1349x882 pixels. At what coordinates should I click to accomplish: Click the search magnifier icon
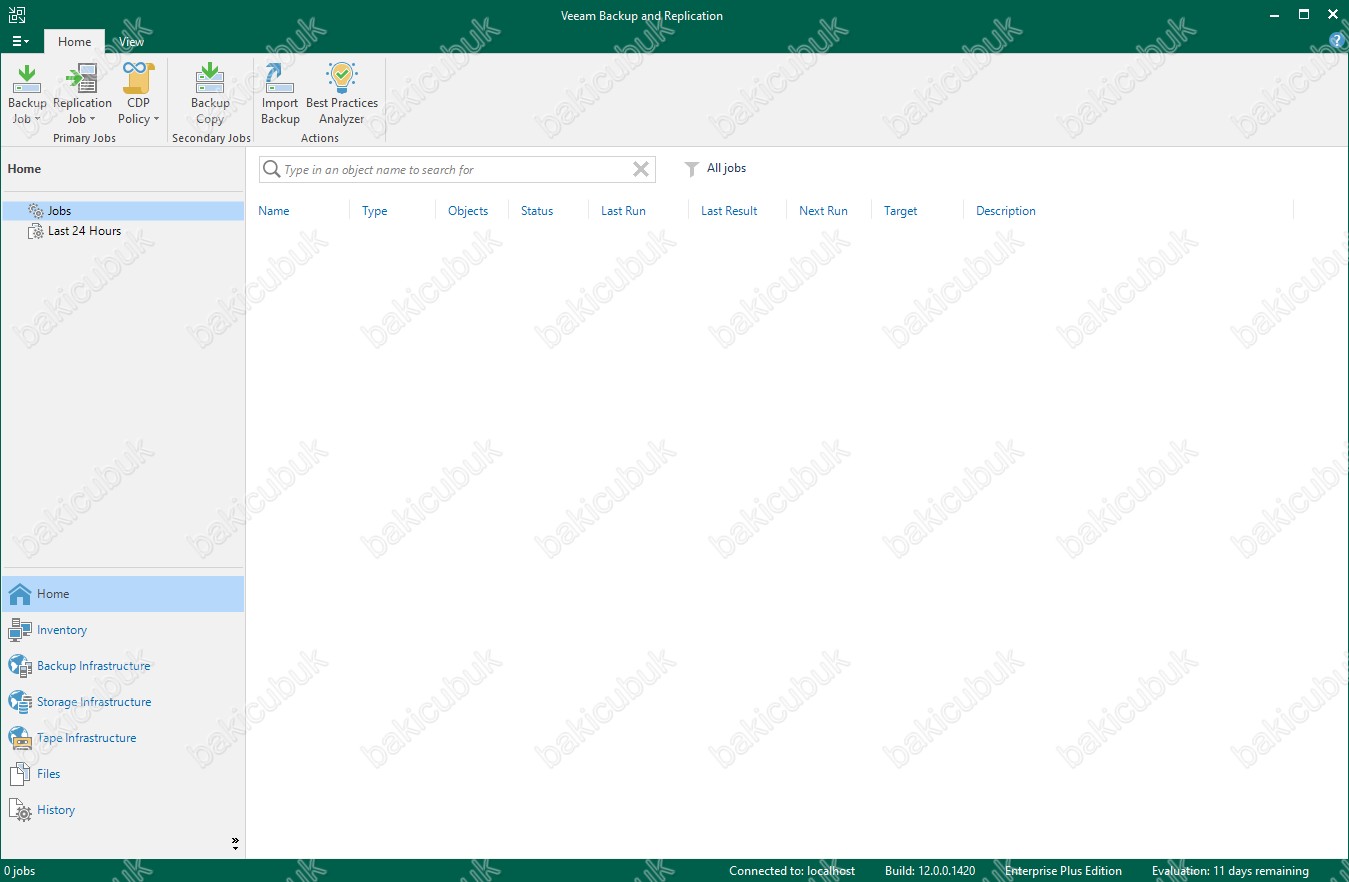click(x=271, y=170)
